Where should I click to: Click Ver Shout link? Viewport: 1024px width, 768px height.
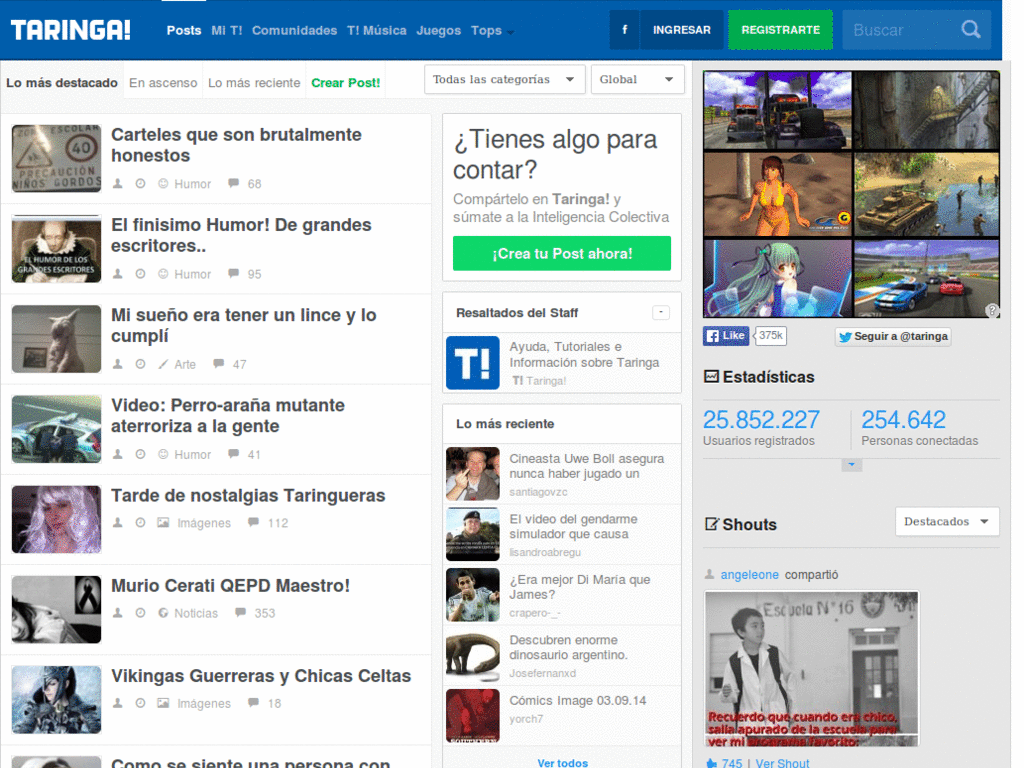coord(782,763)
